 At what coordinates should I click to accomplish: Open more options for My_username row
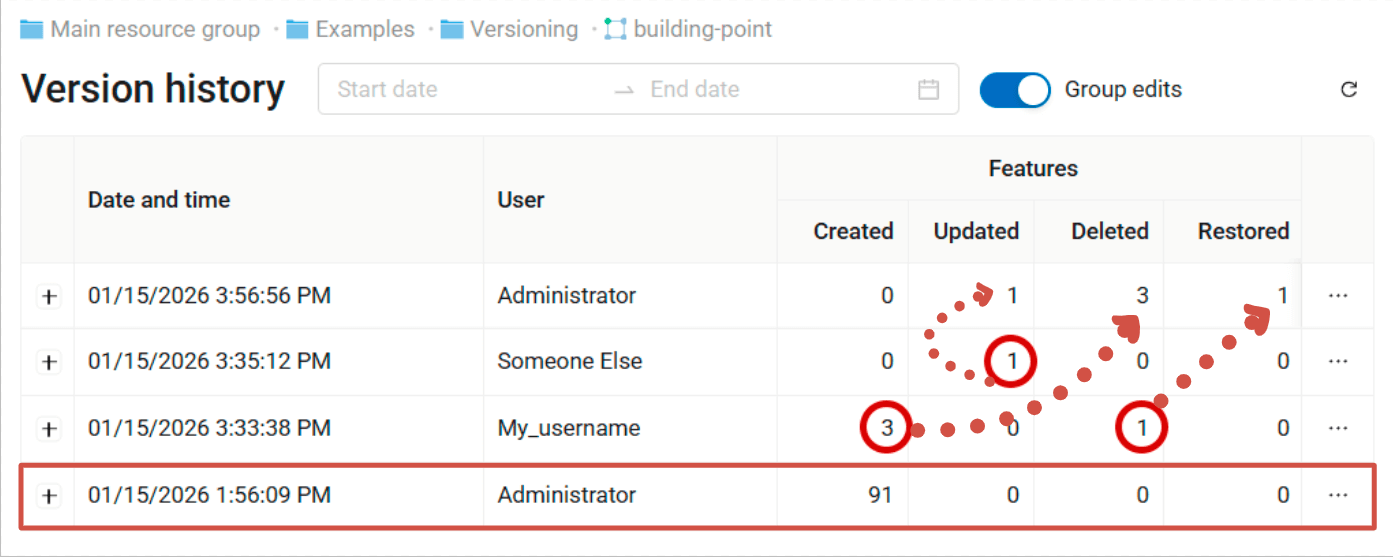point(1338,429)
